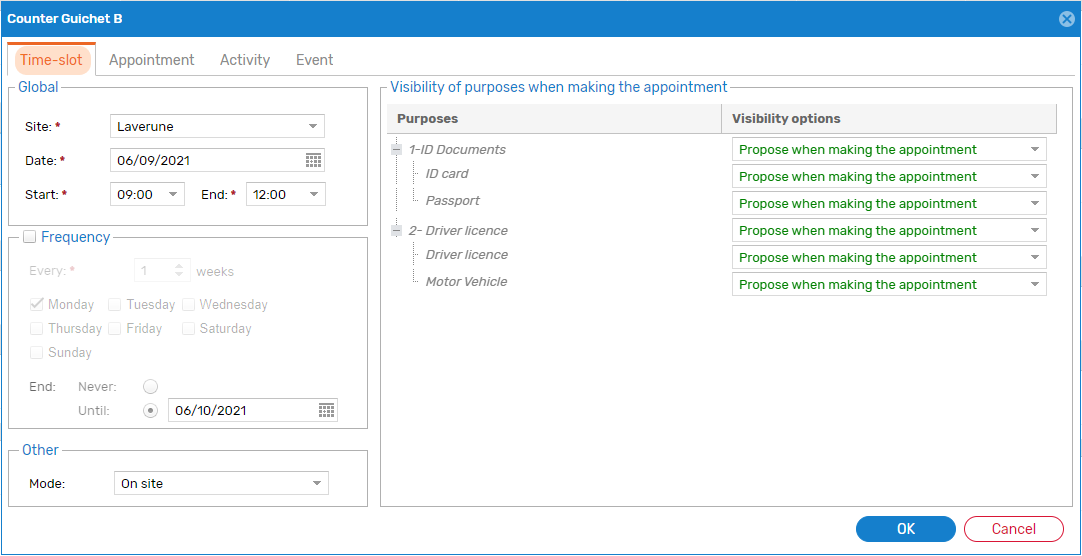
Task: Select the Until end radio button
Action: [x=150, y=410]
